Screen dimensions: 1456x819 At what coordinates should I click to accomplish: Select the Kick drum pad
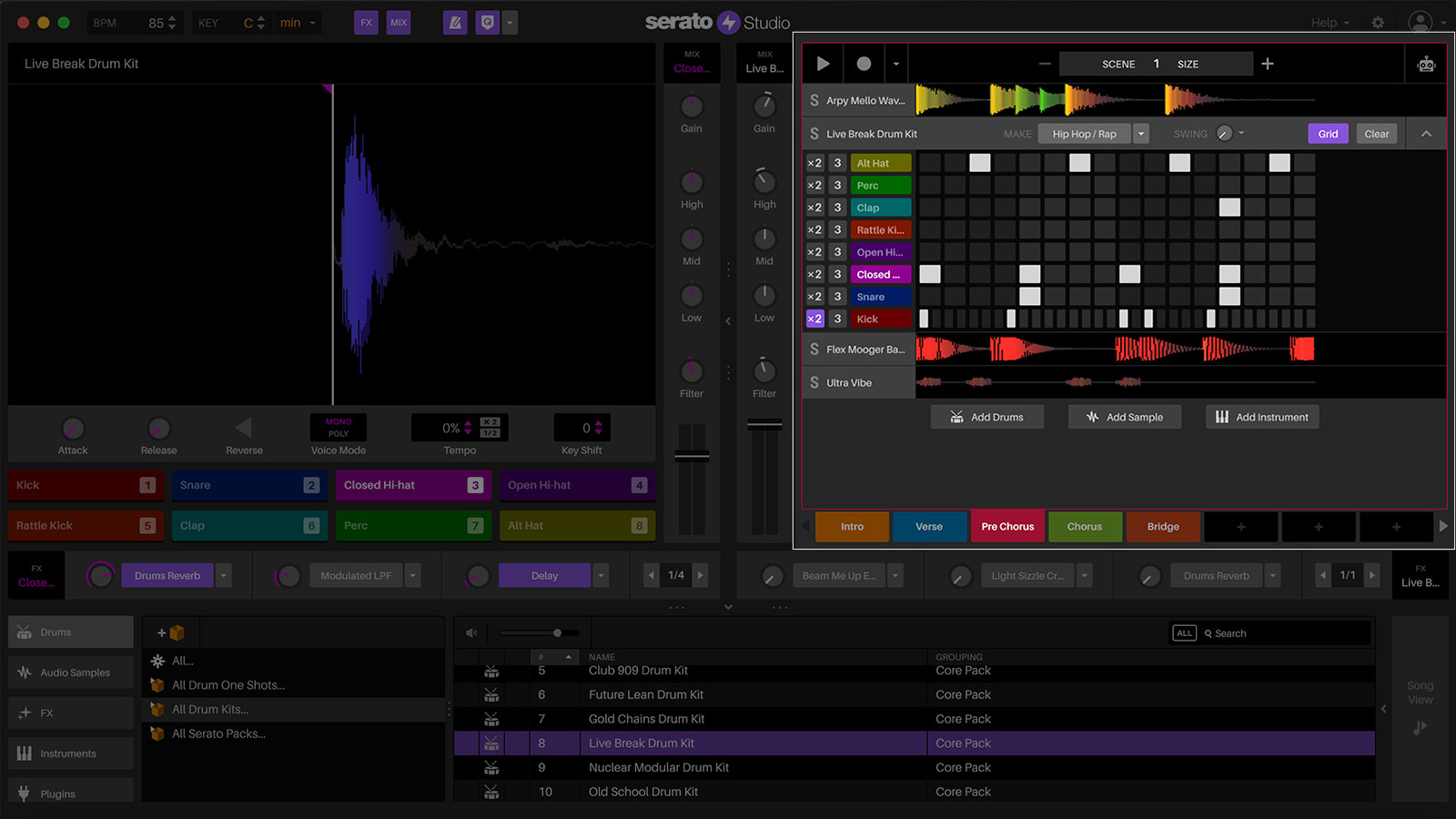point(86,485)
